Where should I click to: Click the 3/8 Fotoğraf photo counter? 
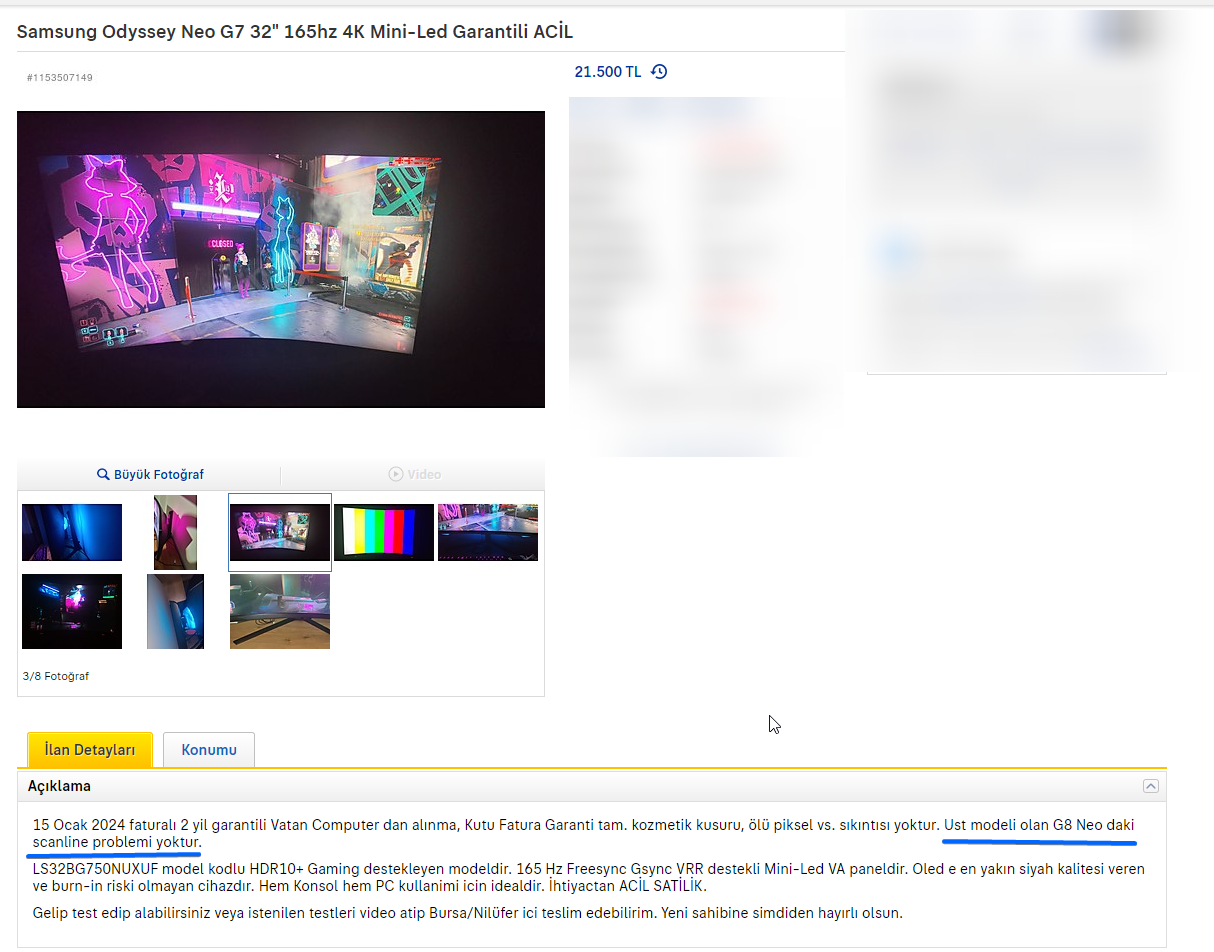[56, 677]
